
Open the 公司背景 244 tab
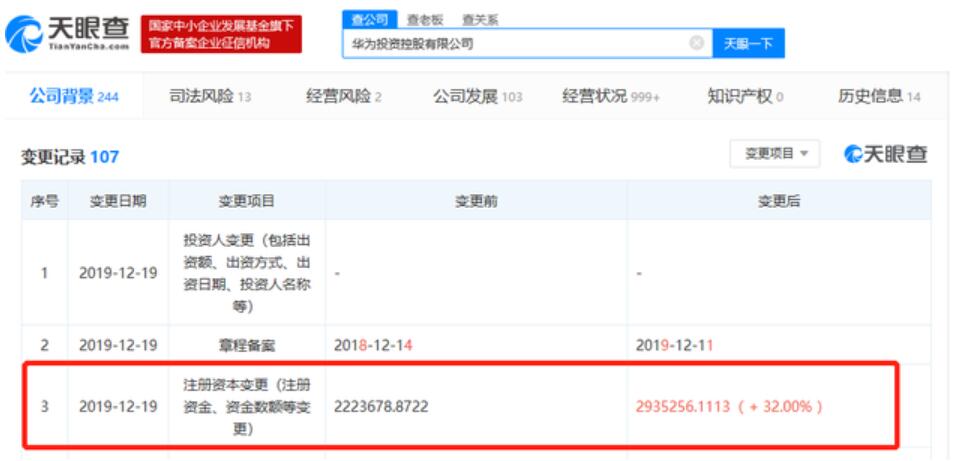point(74,96)
